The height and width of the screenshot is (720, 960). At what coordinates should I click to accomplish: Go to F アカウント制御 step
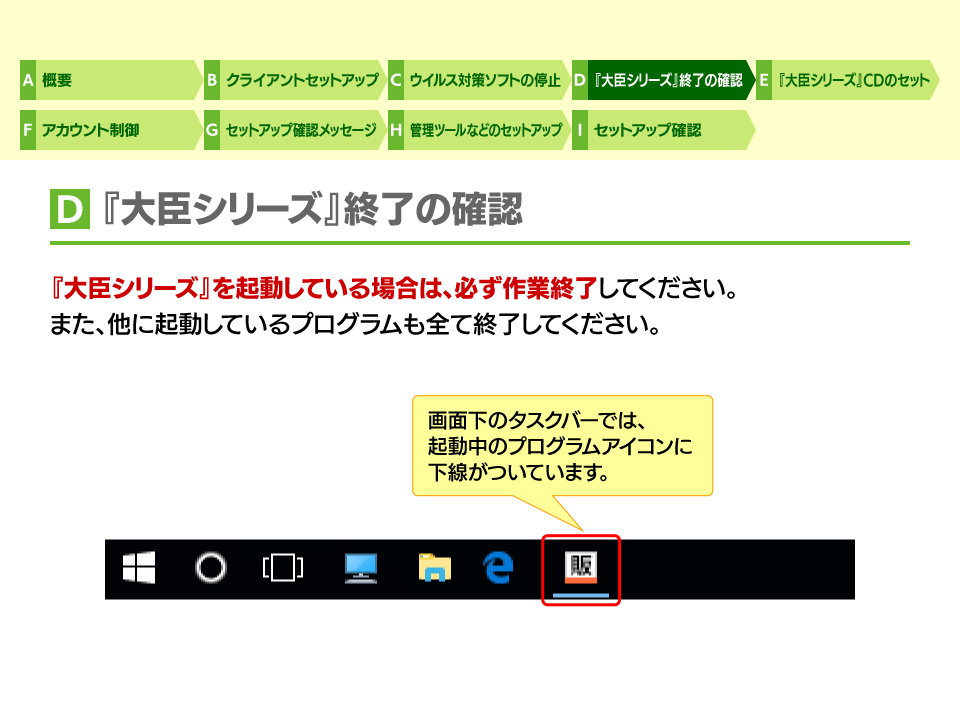click(111, 130)
